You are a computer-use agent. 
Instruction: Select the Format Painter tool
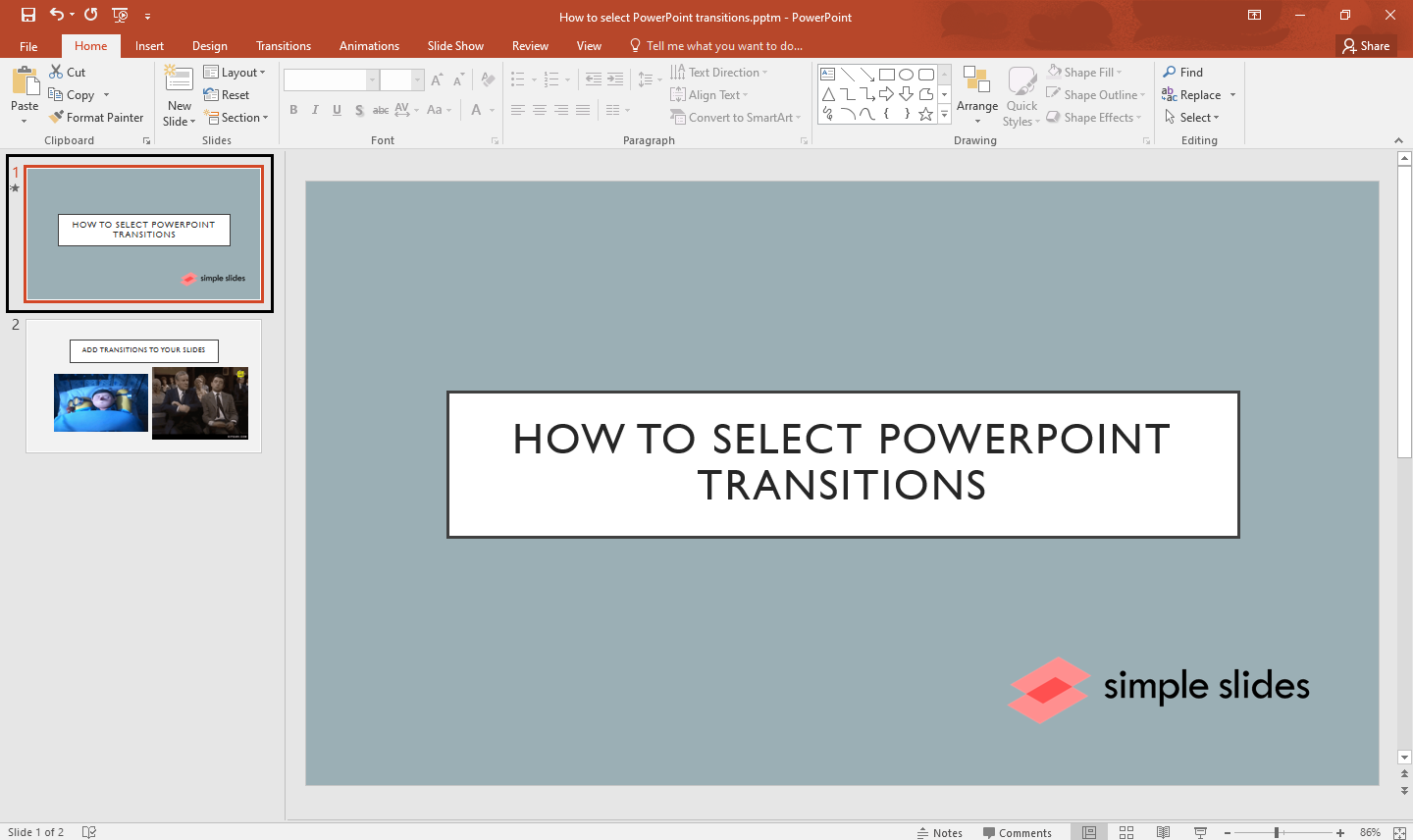[95, 117]
